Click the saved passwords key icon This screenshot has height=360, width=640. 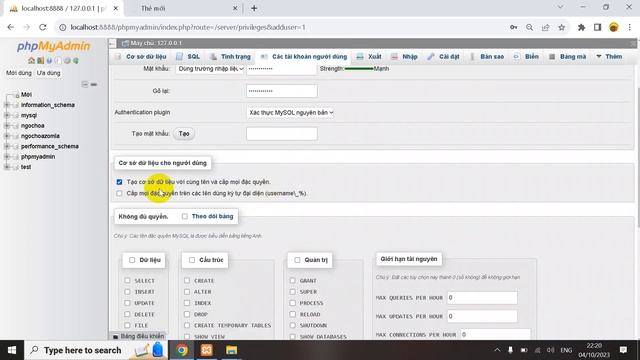pyautogui.click(x=513, y=27)
